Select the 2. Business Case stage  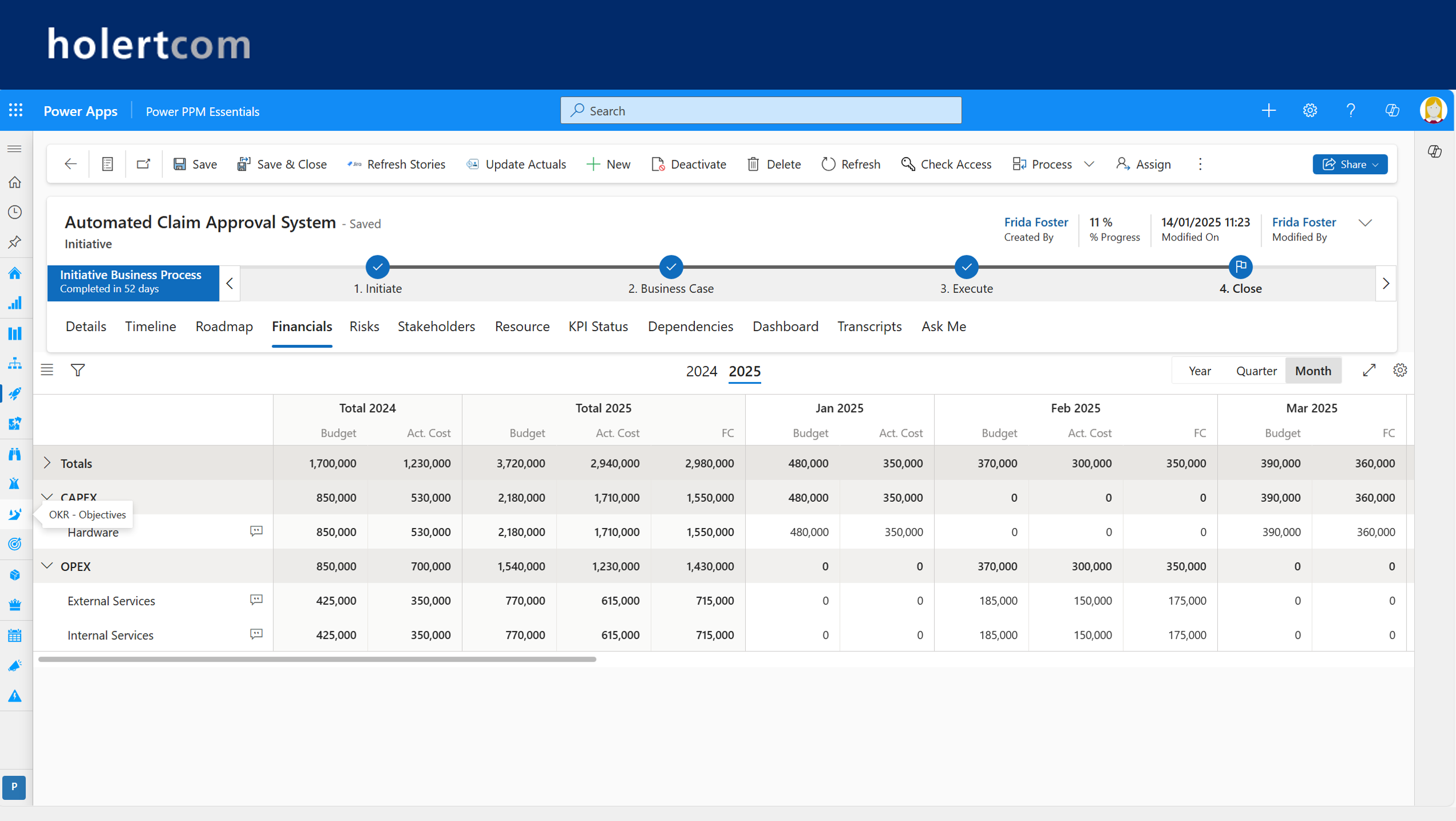671,267
